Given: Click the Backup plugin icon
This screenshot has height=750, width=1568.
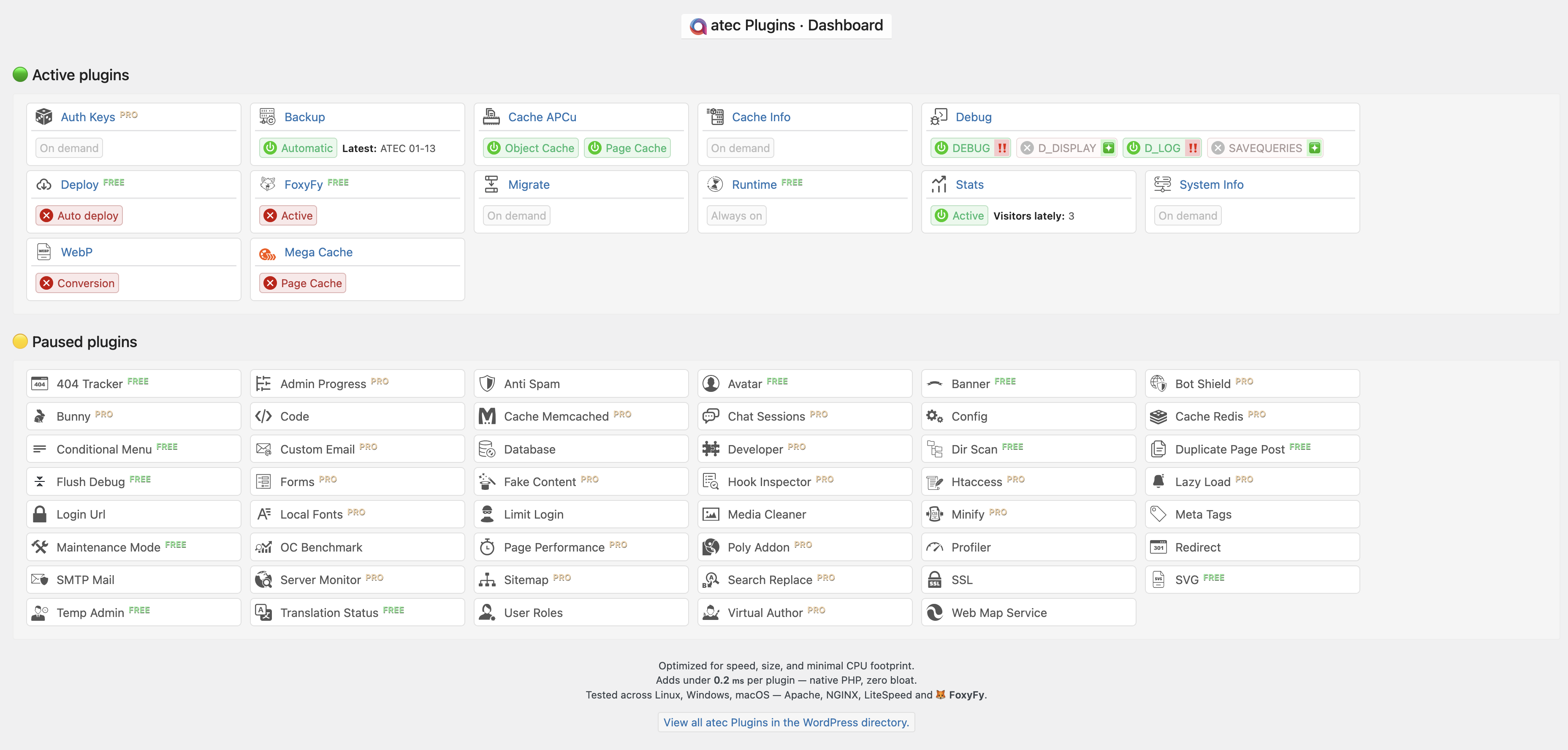Looking at the screenshot, I should (266, 116).
